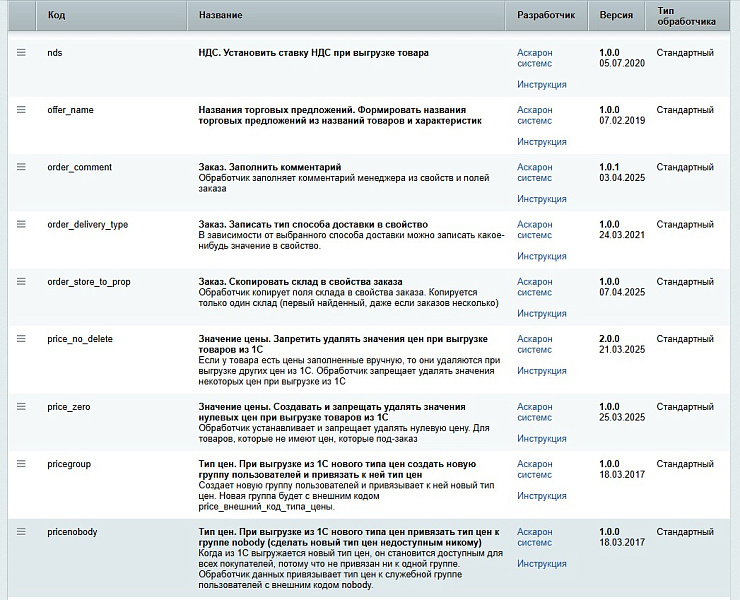The image size is (740, 600).
Task: Open Инструкция link for price_no_delete handler
Action: pos(542,371)
